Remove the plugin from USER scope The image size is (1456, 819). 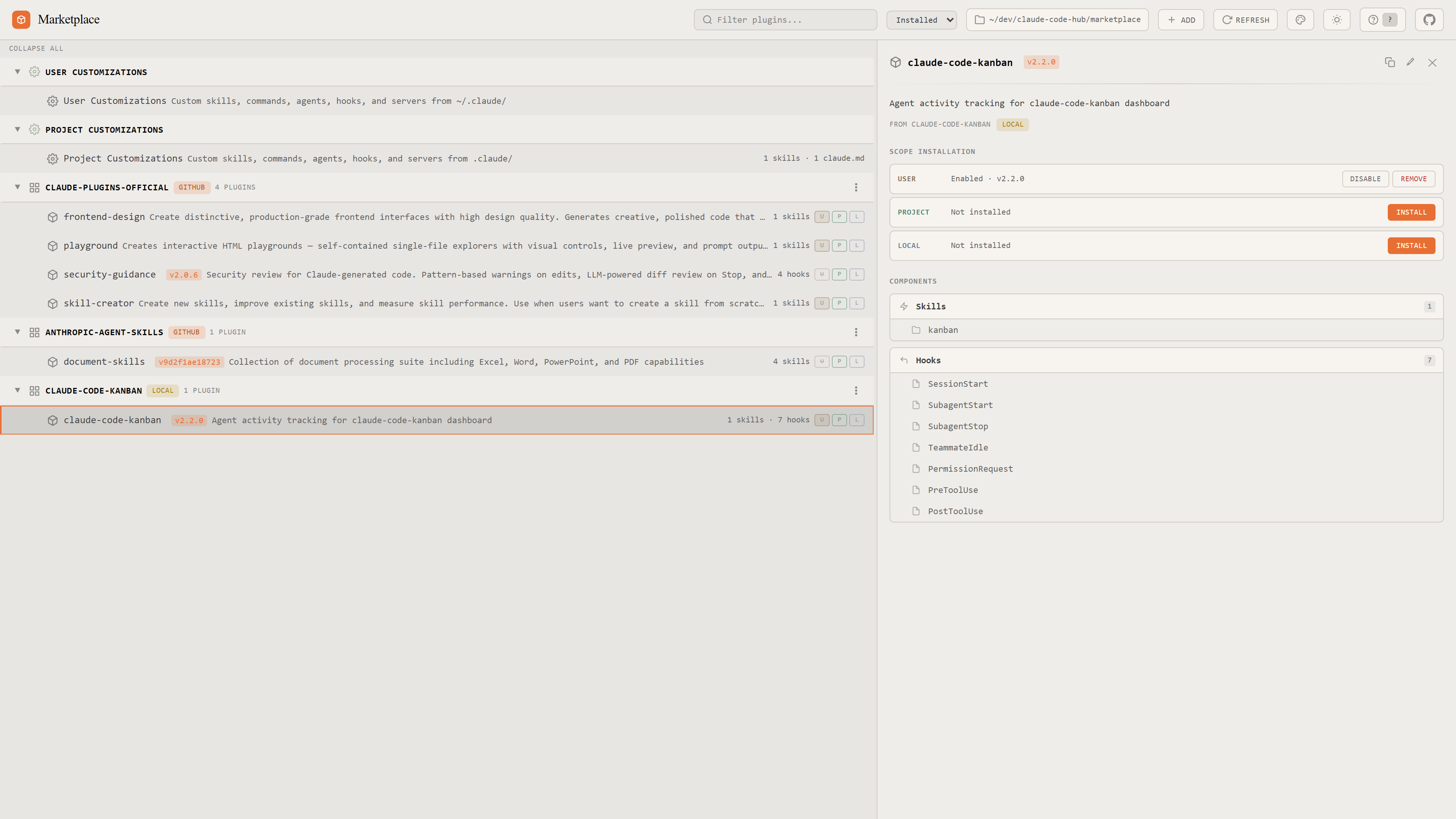[1414, 179]
